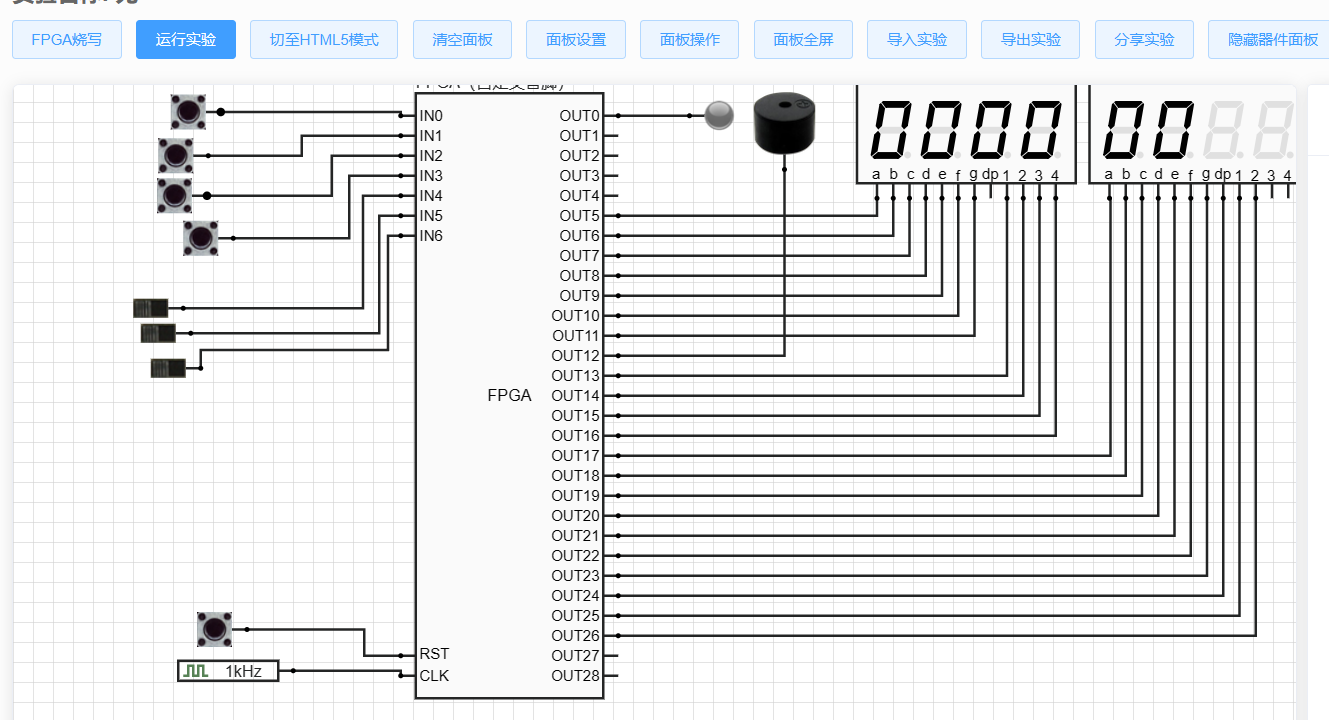Click the IN6 pin label

[431, 236]
